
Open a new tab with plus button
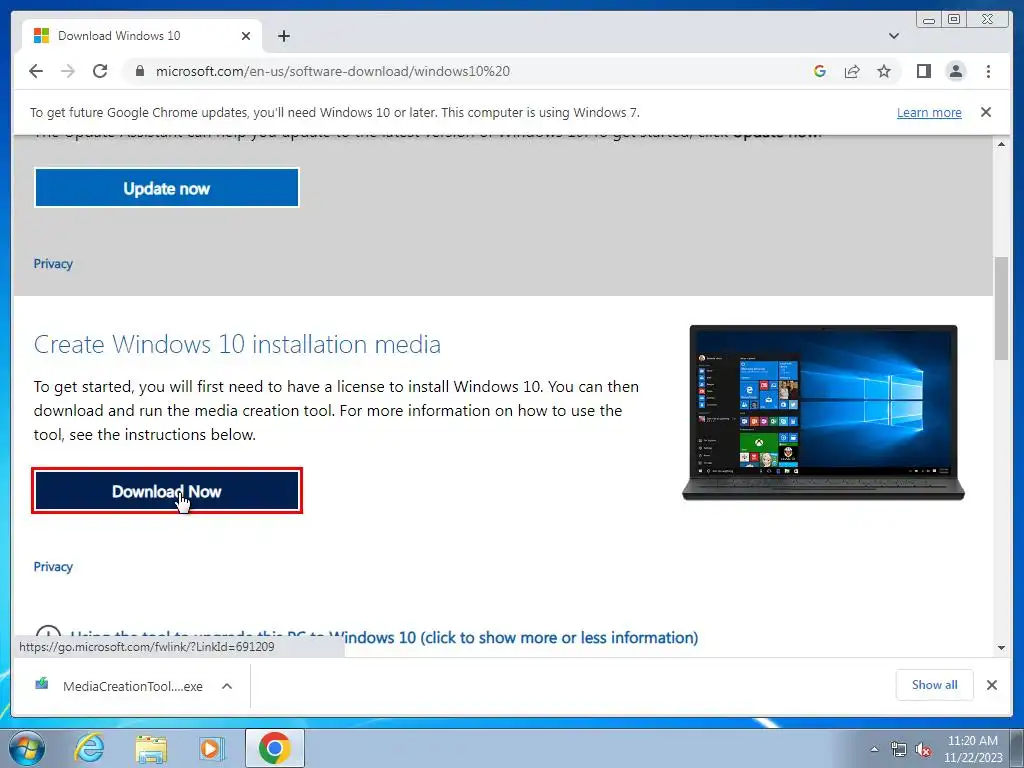pyautogui.click(x=283, y=36)
